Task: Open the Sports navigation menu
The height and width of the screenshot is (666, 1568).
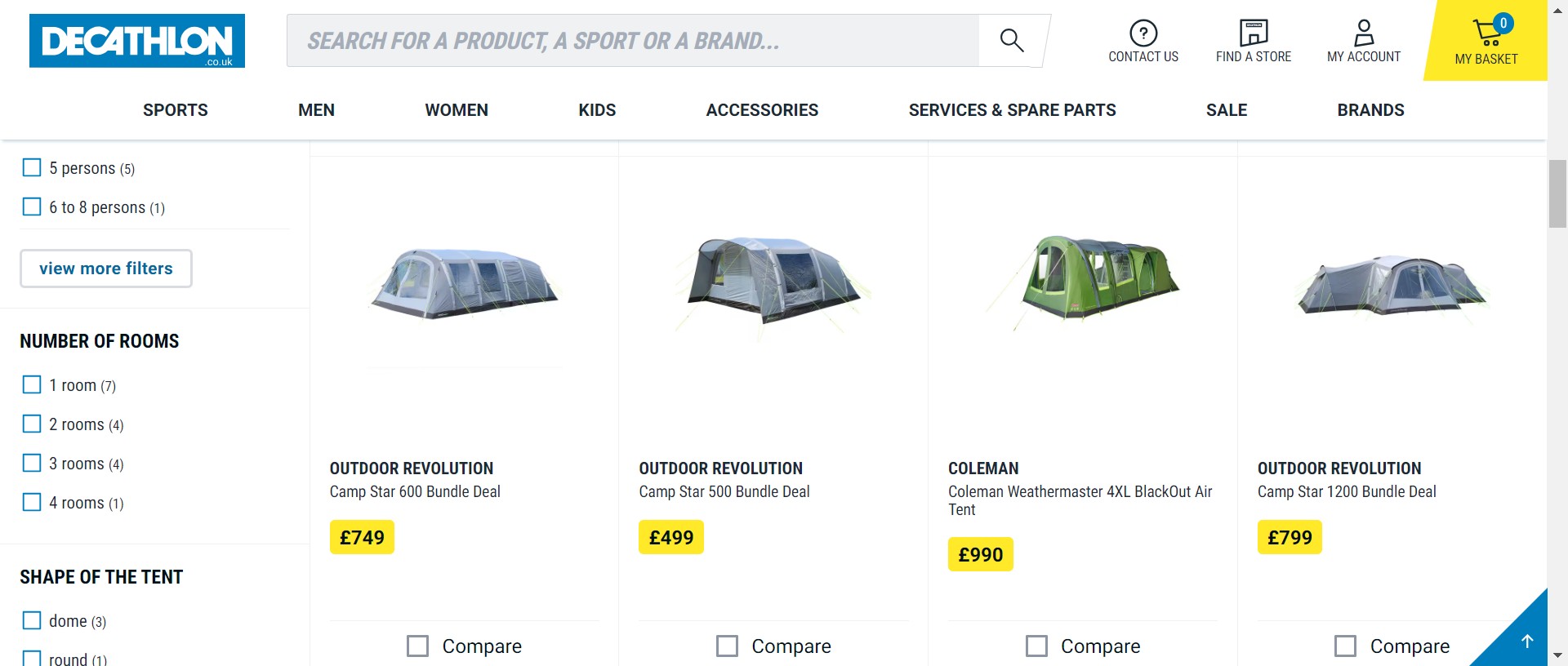Action: coord(175,110)
